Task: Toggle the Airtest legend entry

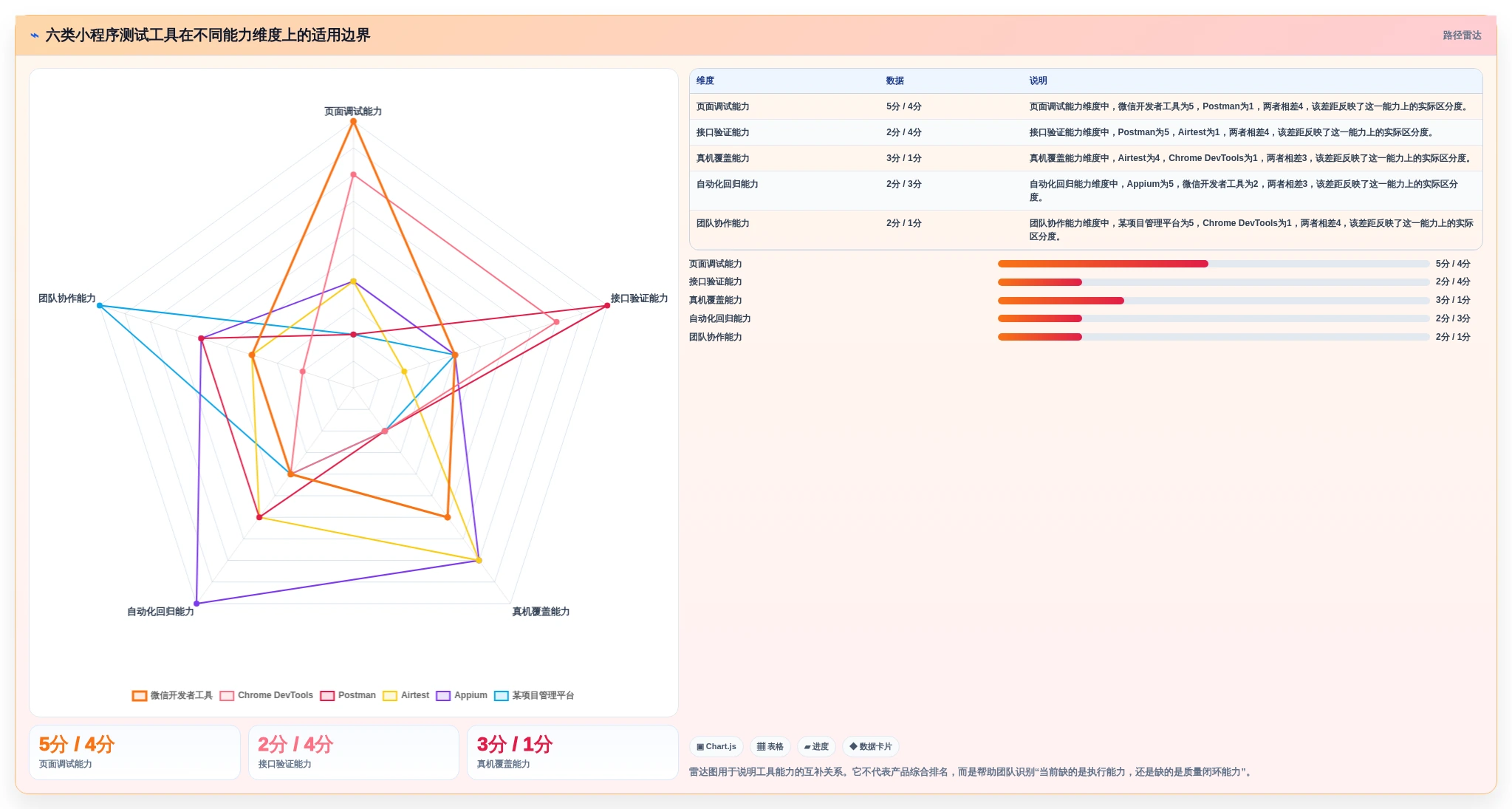Action: click(x=406, y=695)
